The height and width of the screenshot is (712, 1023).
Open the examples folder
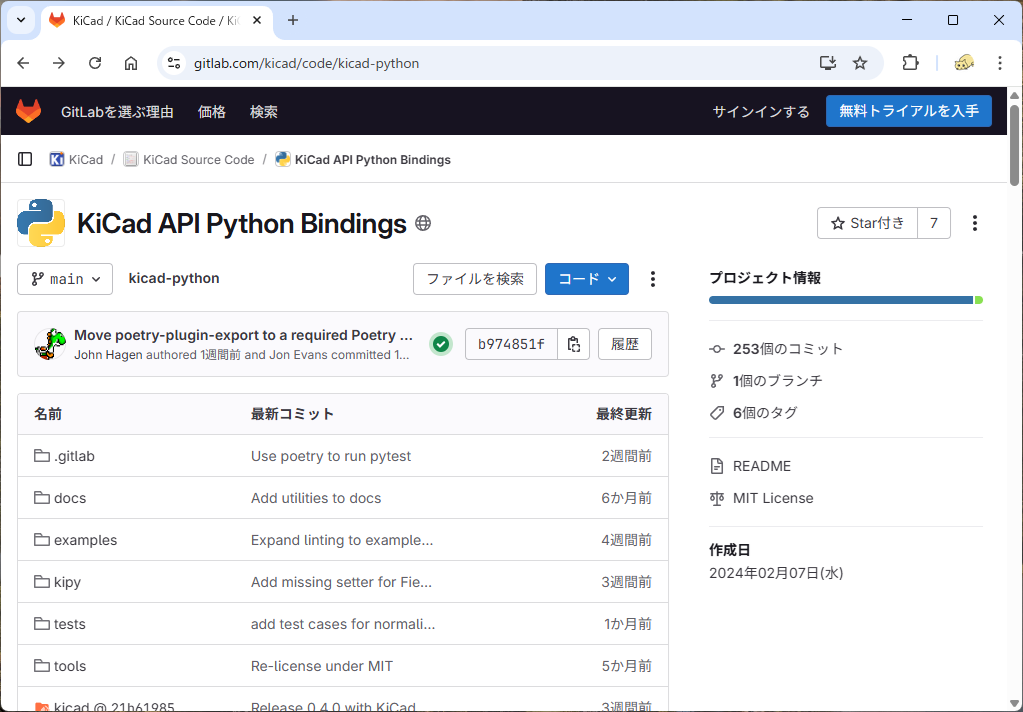point(85,540)
